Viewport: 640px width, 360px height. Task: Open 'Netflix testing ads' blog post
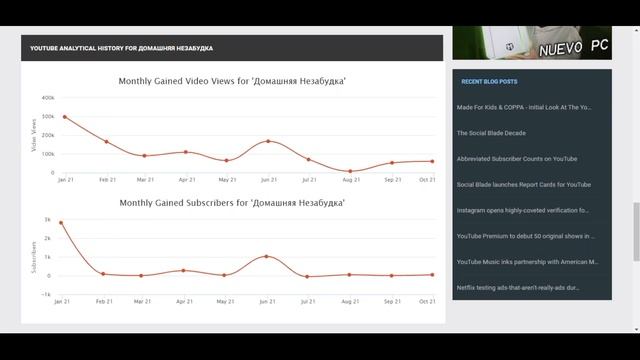point(518,287)
